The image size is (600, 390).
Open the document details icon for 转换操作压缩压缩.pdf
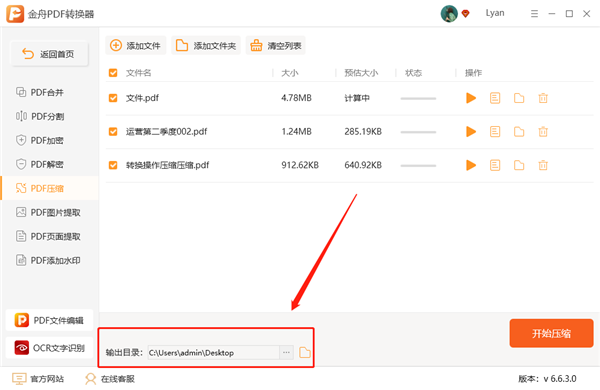click(x=495, y=165)
